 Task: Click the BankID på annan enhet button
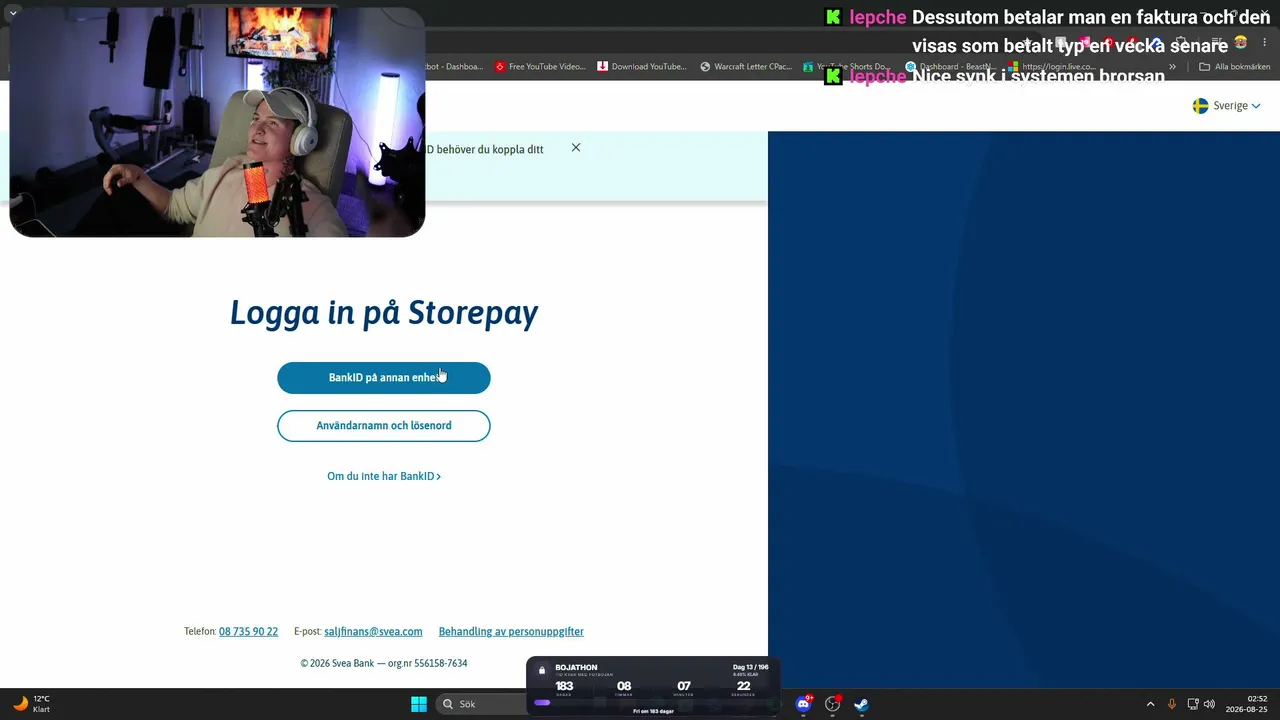384,378
